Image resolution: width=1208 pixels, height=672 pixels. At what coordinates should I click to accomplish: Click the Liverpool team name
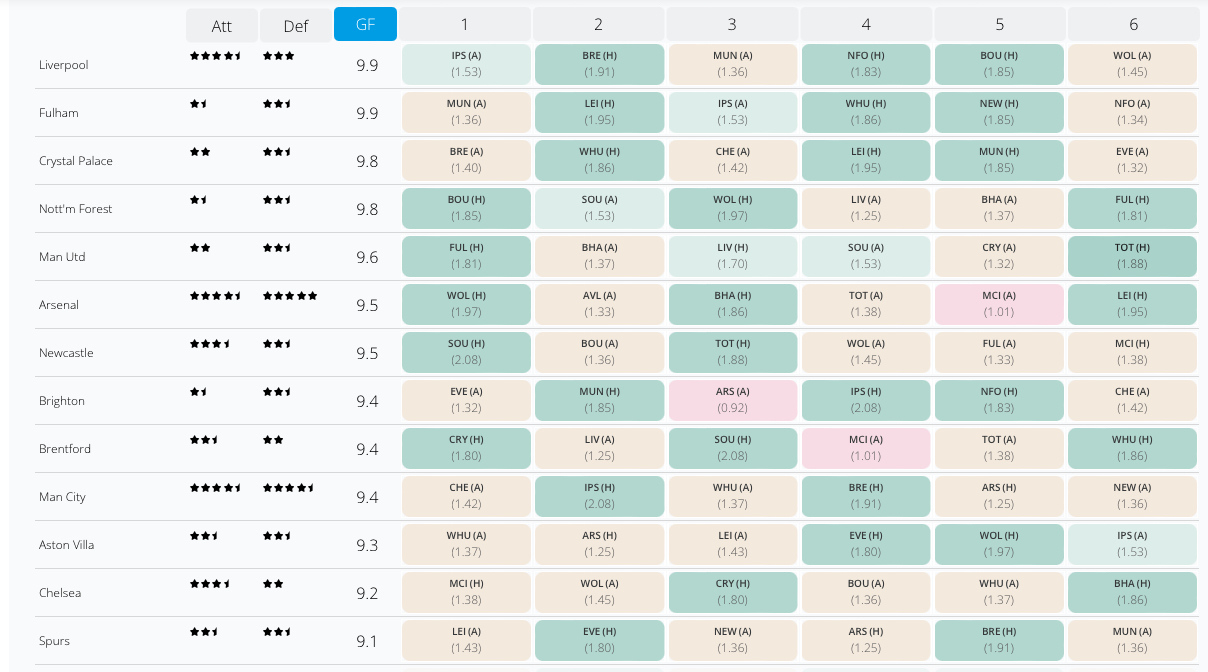coord(64,65)
